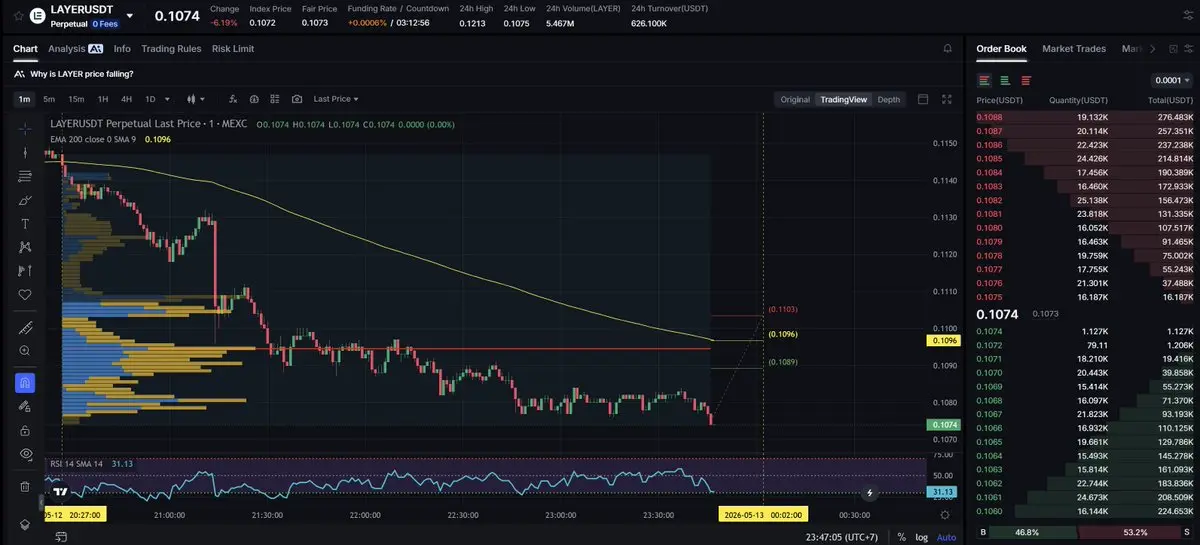Switch to the Original chart view

[x=795, y=99]
